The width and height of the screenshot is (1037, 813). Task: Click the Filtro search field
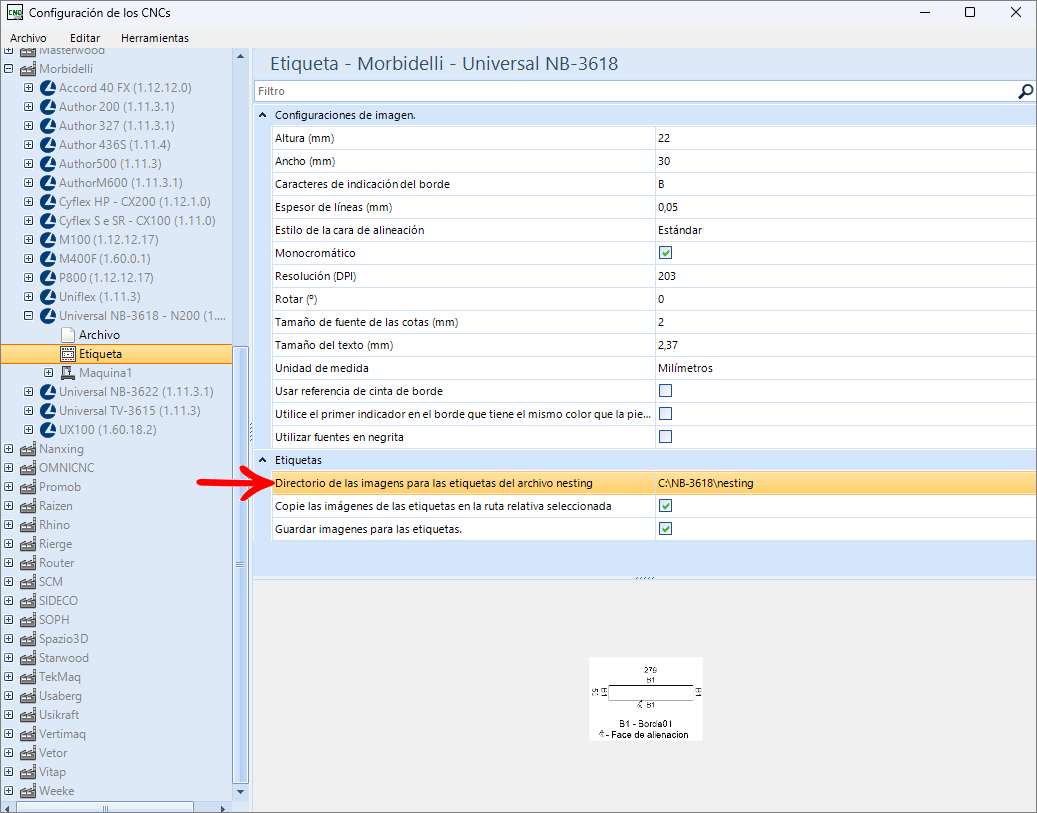pyautogui.click(x=635, y=91)
